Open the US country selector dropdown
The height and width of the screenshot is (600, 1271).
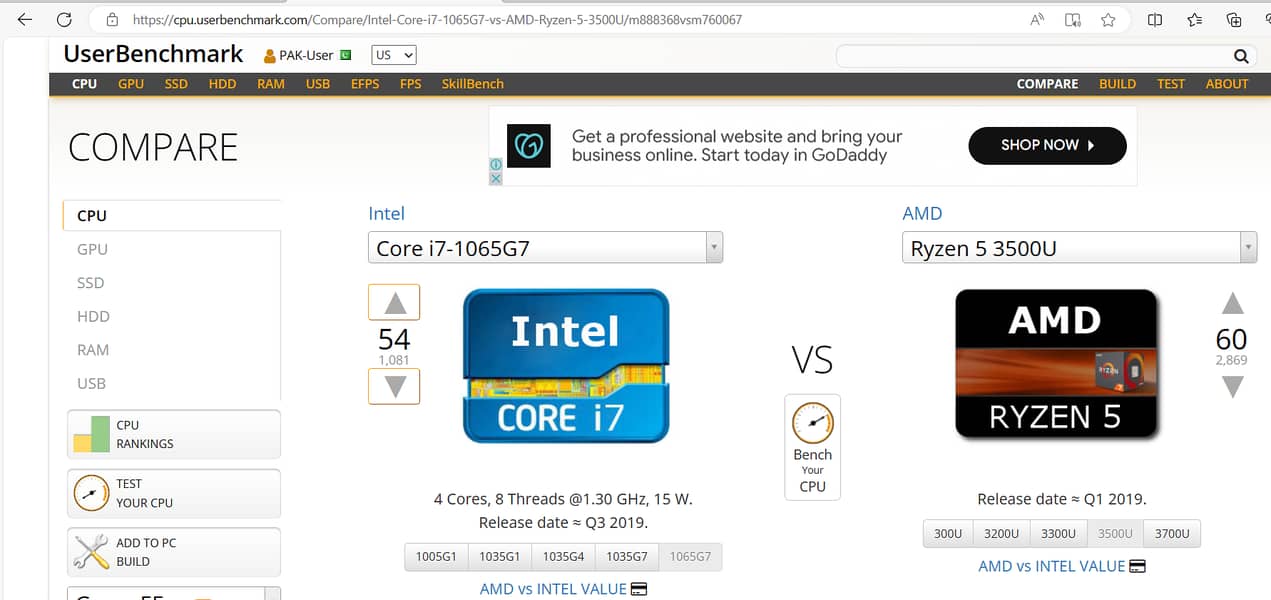(x=393, y=56)
